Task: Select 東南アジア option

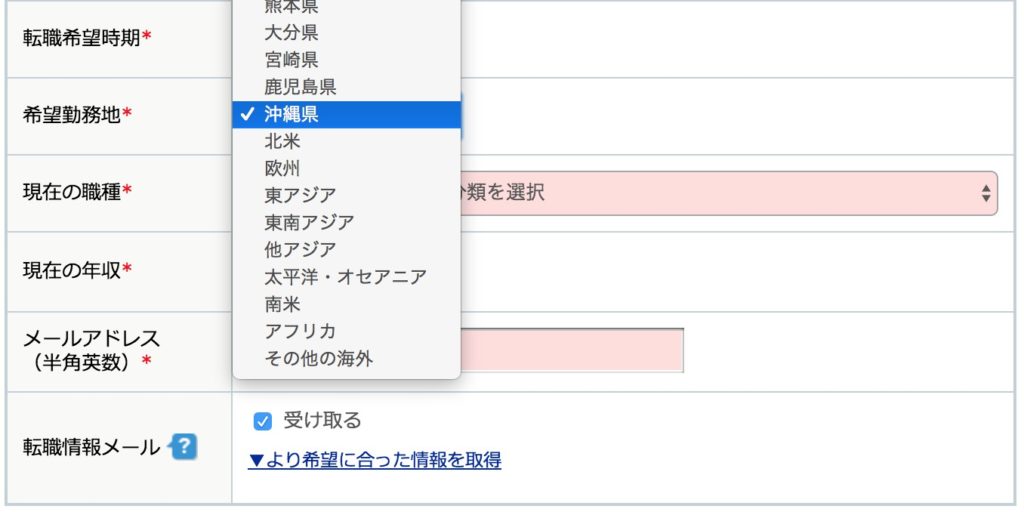Action: pyautogui.click(x=347, y=223)
